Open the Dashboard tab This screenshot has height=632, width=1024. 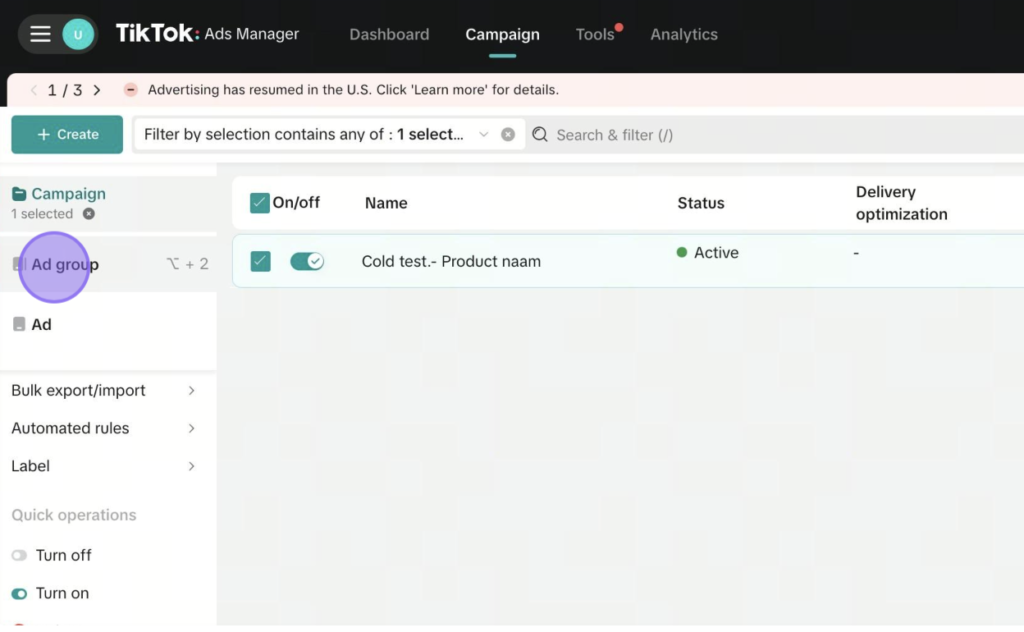tap(389, 35)
